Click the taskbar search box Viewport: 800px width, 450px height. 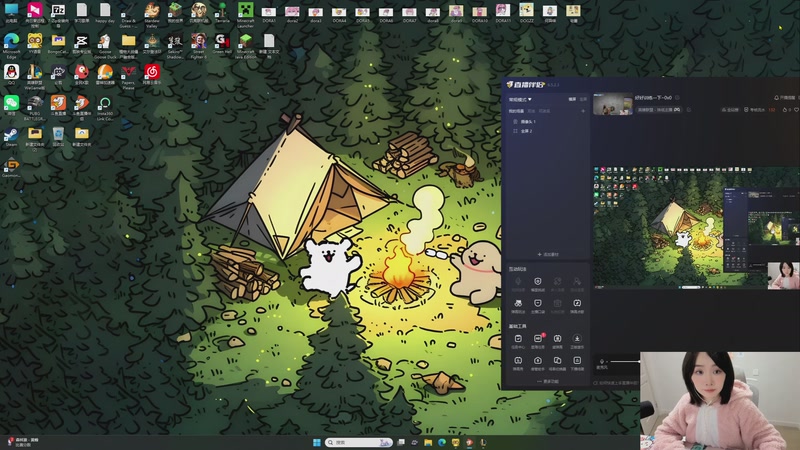click(x=359, y=442)
